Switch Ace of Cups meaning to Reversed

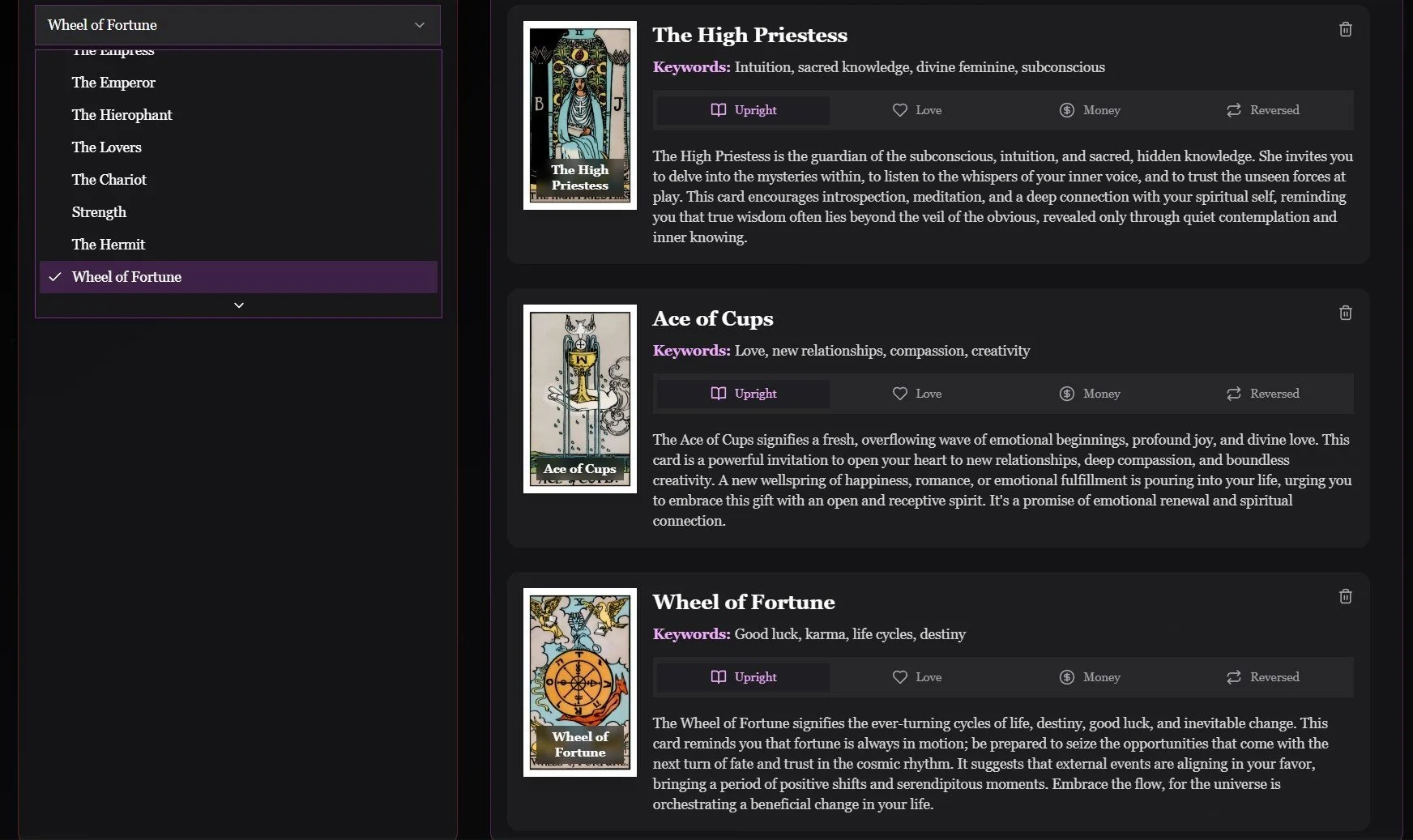coord(1262,394)
